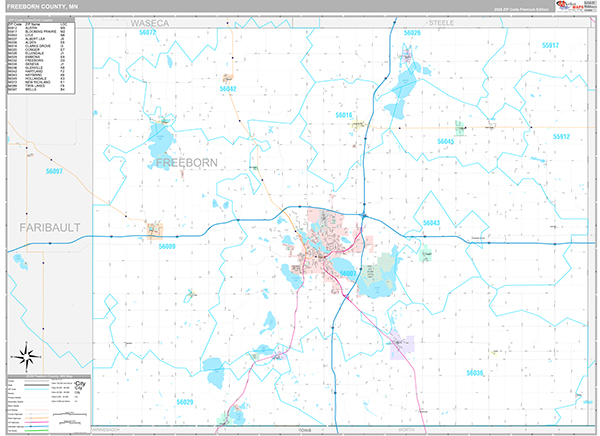Click the green town area near ZIP 56045
The image size is (600, 436).
[461, 127]
